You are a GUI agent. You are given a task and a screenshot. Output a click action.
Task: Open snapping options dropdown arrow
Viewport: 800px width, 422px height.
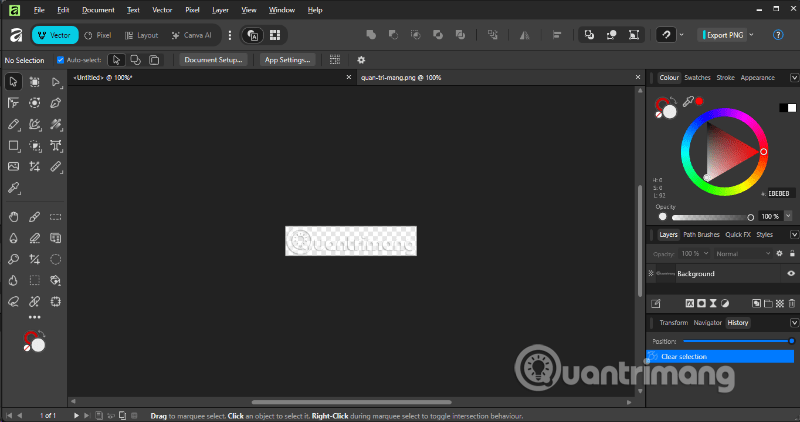click(x=682, y=35)
